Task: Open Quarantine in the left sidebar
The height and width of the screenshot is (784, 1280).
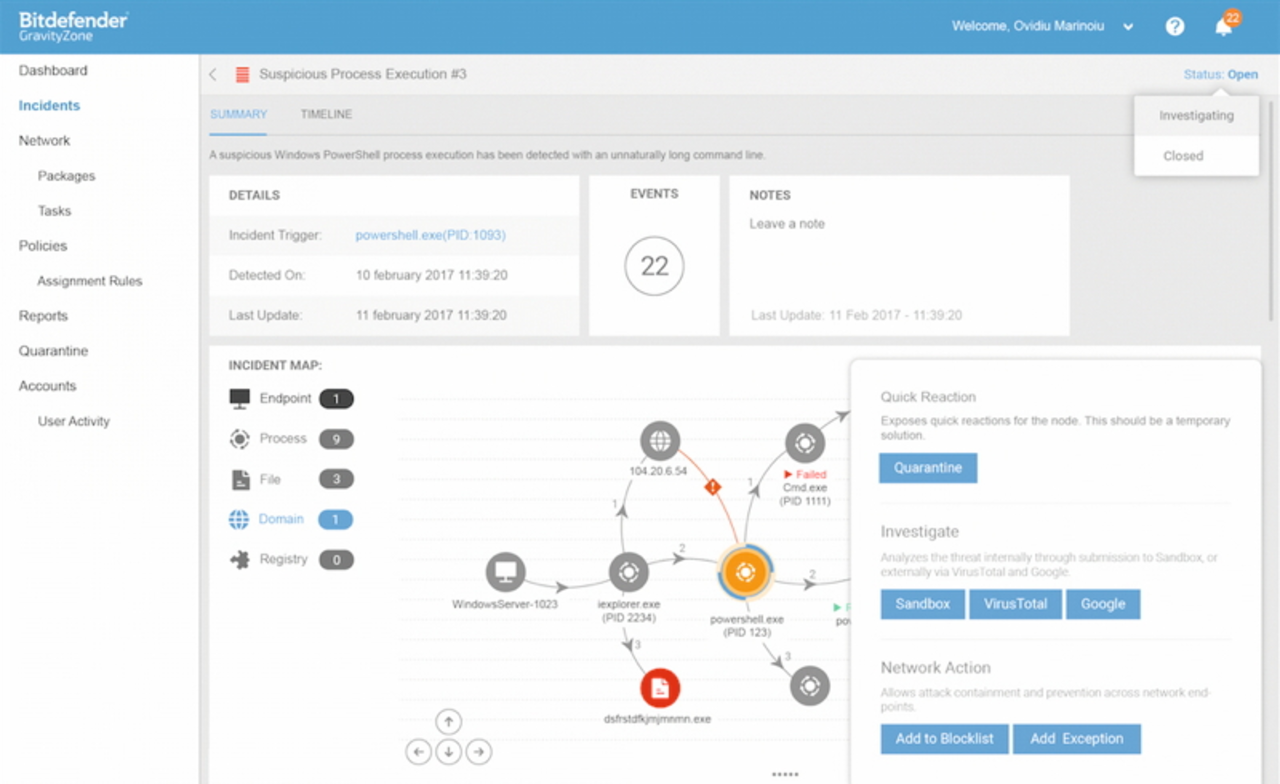Action: tap(53, 351)
